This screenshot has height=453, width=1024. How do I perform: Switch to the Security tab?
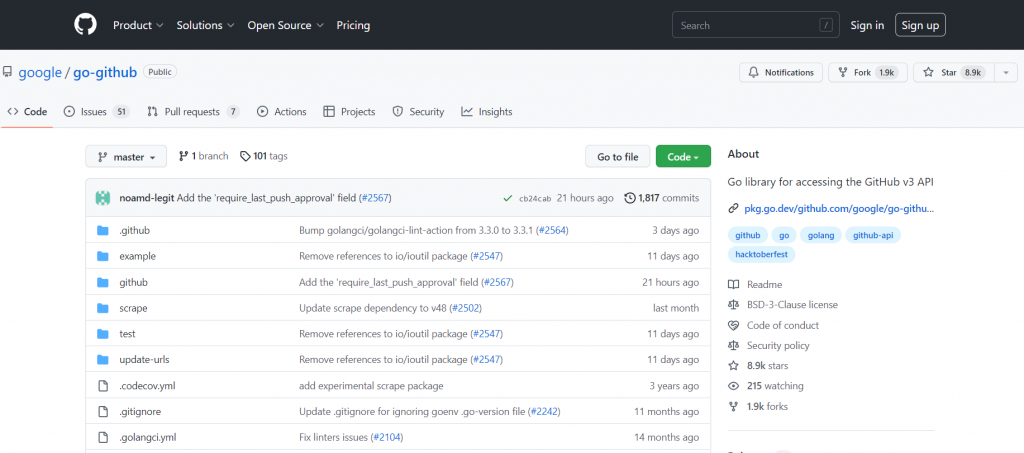[418, 112]
